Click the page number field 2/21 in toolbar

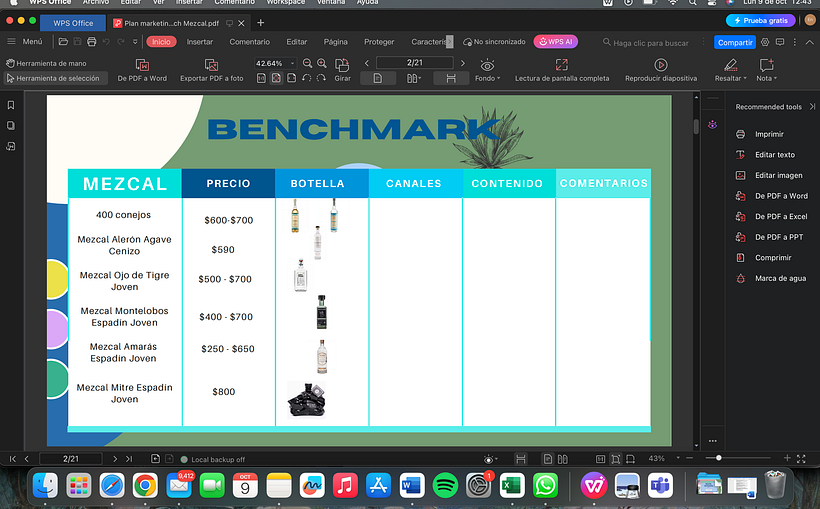tap(415, 63)
